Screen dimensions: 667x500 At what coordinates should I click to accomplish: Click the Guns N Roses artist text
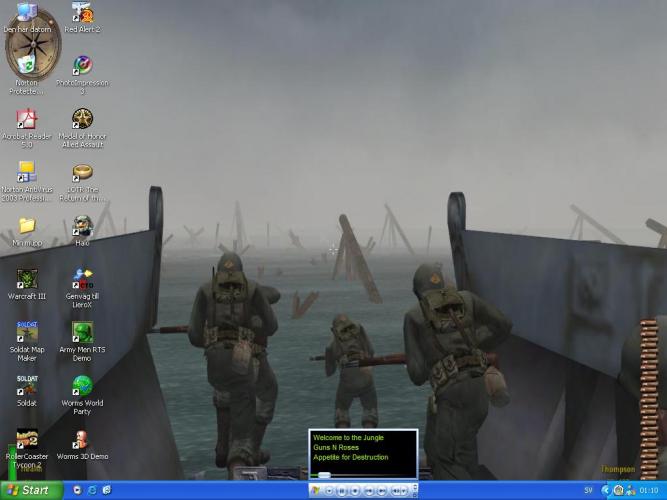coord(336,447)
